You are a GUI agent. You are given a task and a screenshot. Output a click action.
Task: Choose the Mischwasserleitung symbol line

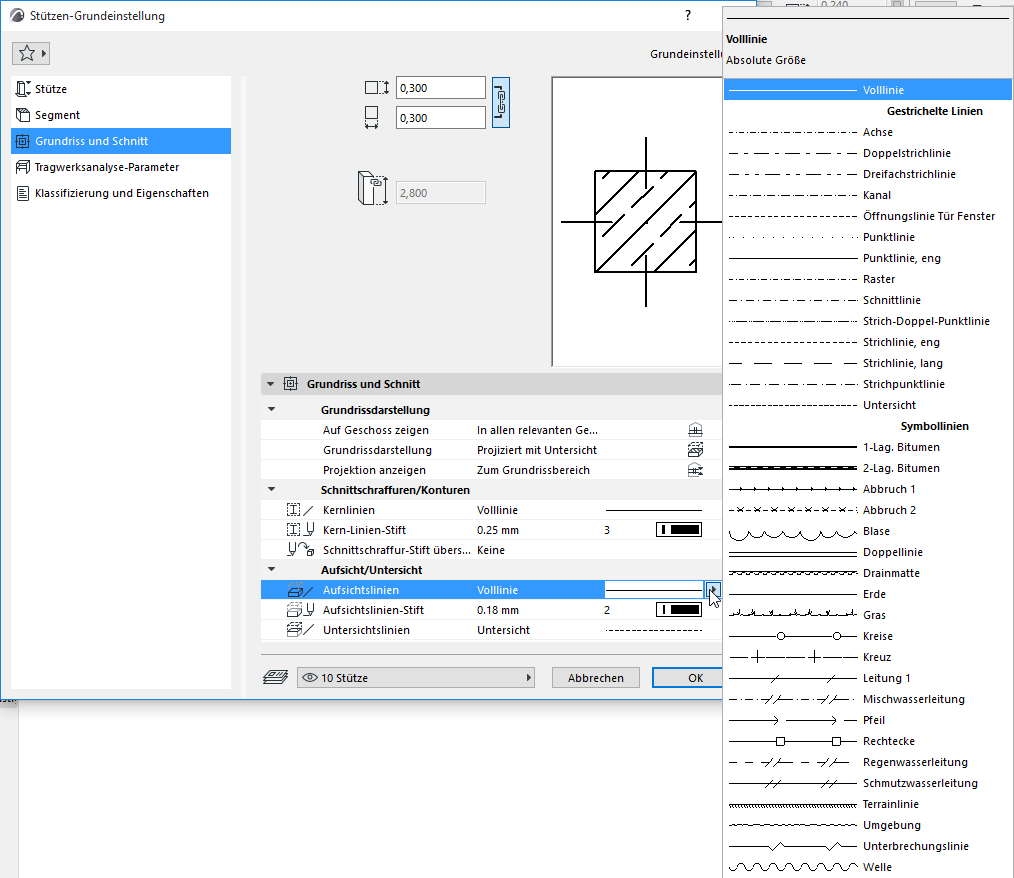tap(868, 700)
